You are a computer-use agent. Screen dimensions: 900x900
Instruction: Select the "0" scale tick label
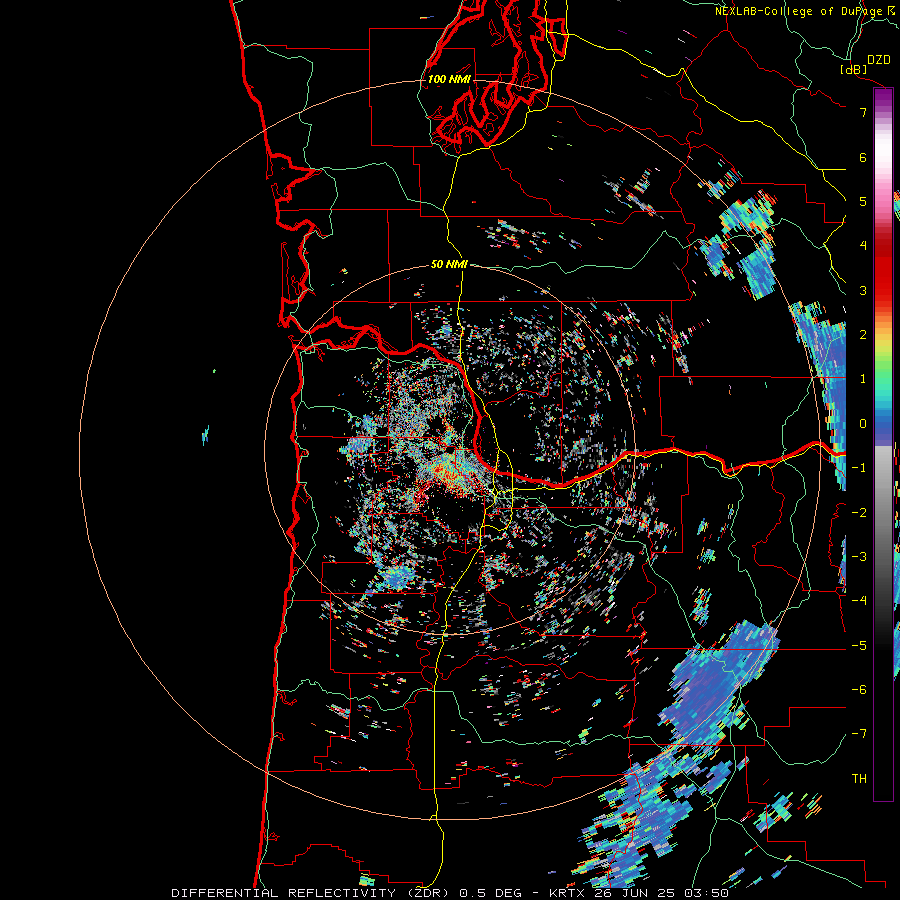[863, 424]
